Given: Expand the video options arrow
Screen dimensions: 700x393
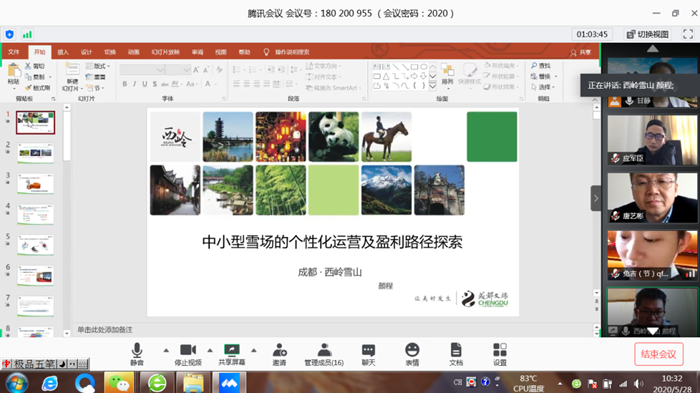Looking at the screenshot, I should (210, 351).
